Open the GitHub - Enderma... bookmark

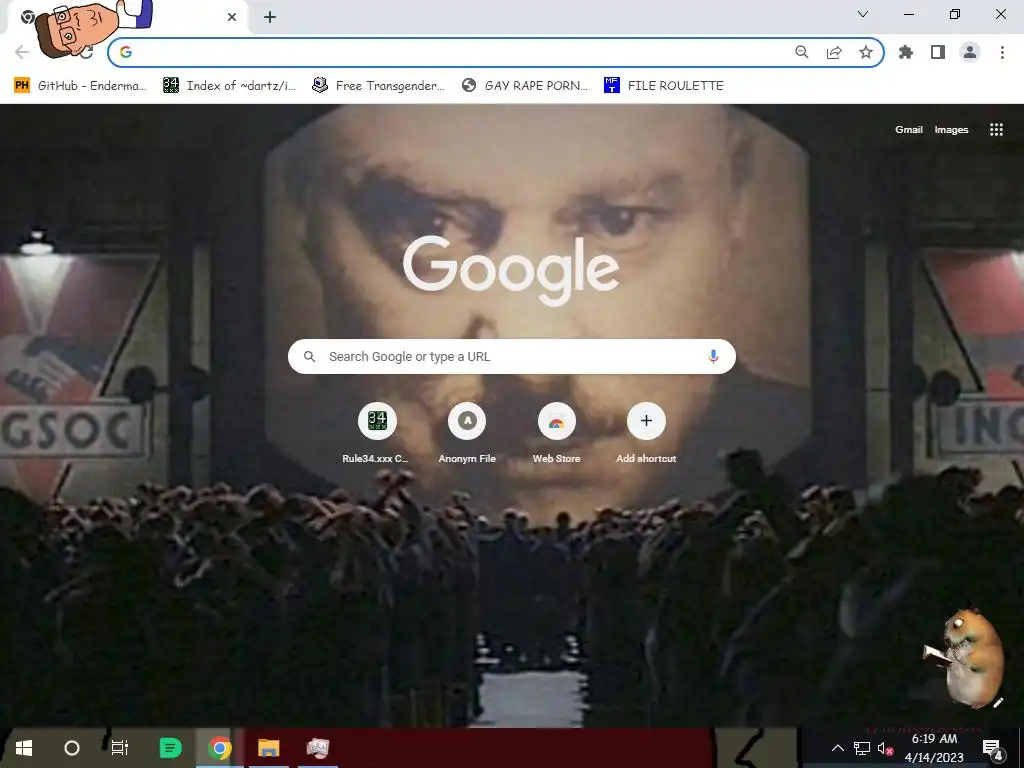[80, 86]
